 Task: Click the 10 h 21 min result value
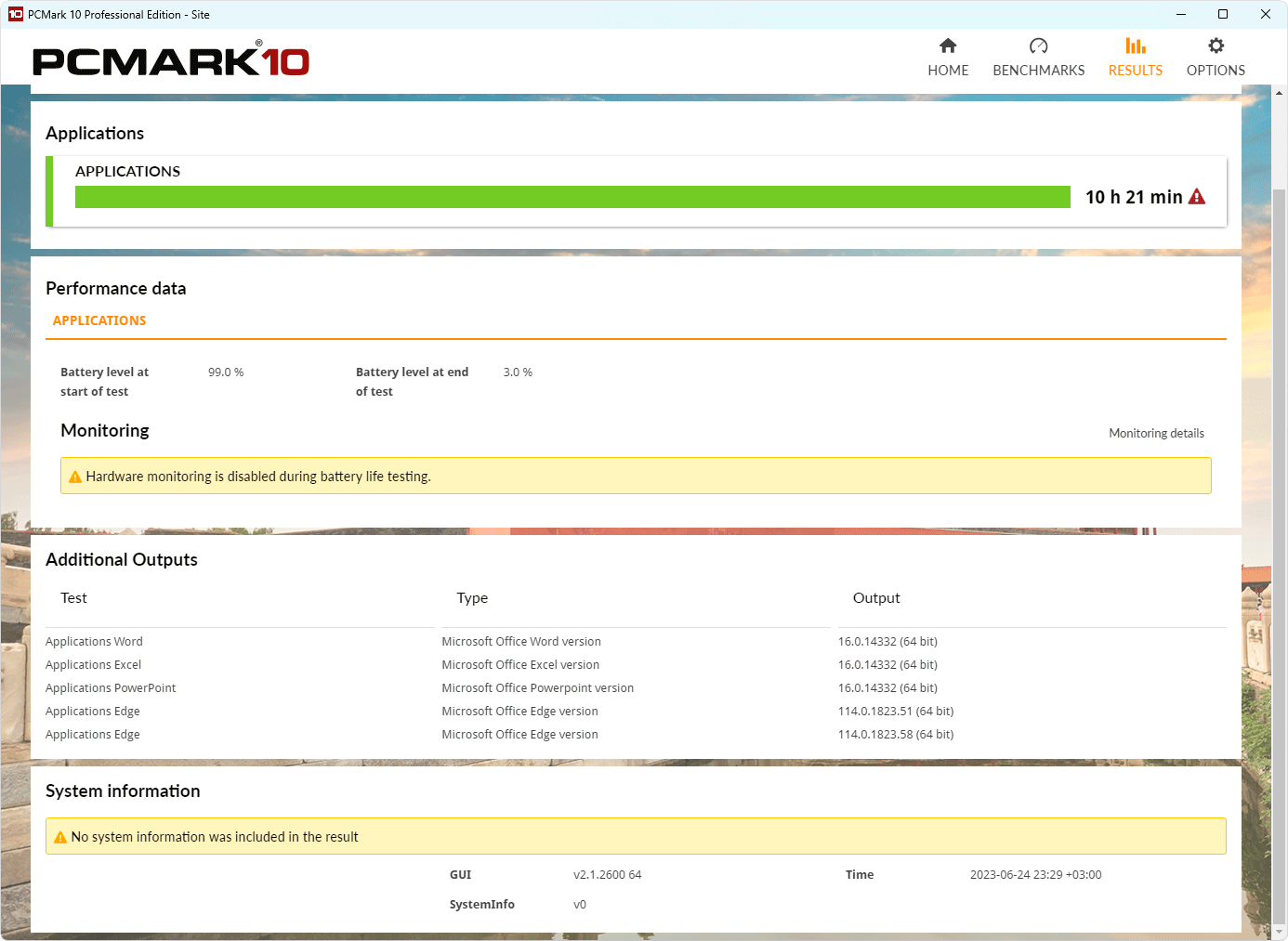[1134, 197]
